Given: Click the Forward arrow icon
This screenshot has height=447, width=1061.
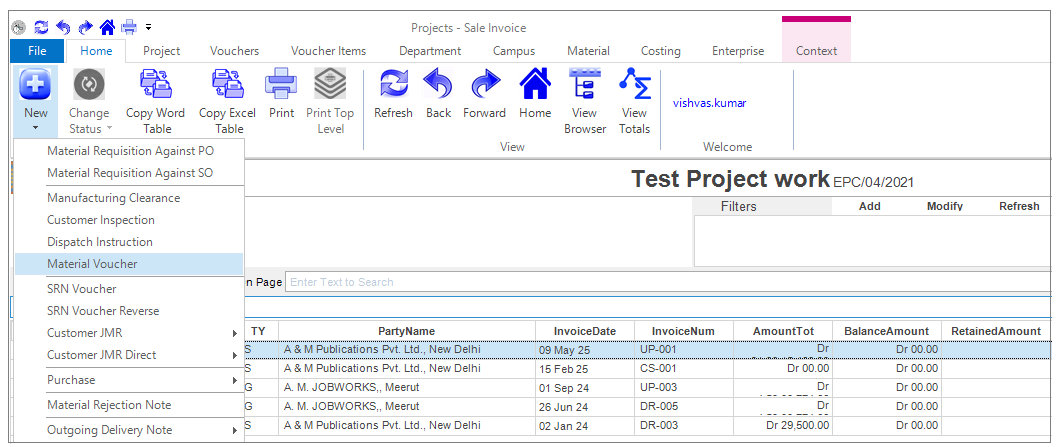Looking at the screenshot, I should pyautogui.click(x=484, y=86).
